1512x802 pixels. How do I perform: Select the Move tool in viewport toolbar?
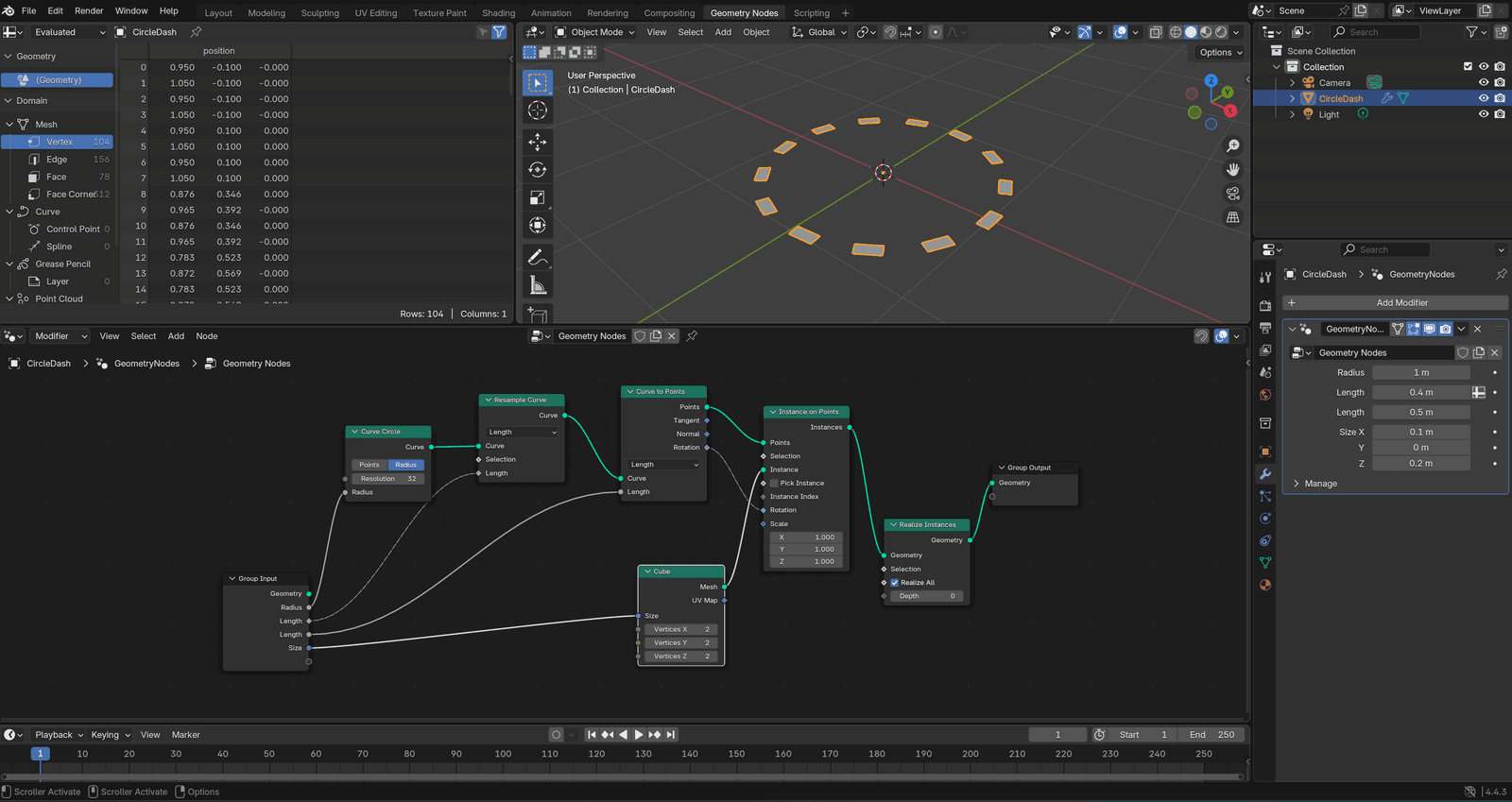[x=538, y=142]
